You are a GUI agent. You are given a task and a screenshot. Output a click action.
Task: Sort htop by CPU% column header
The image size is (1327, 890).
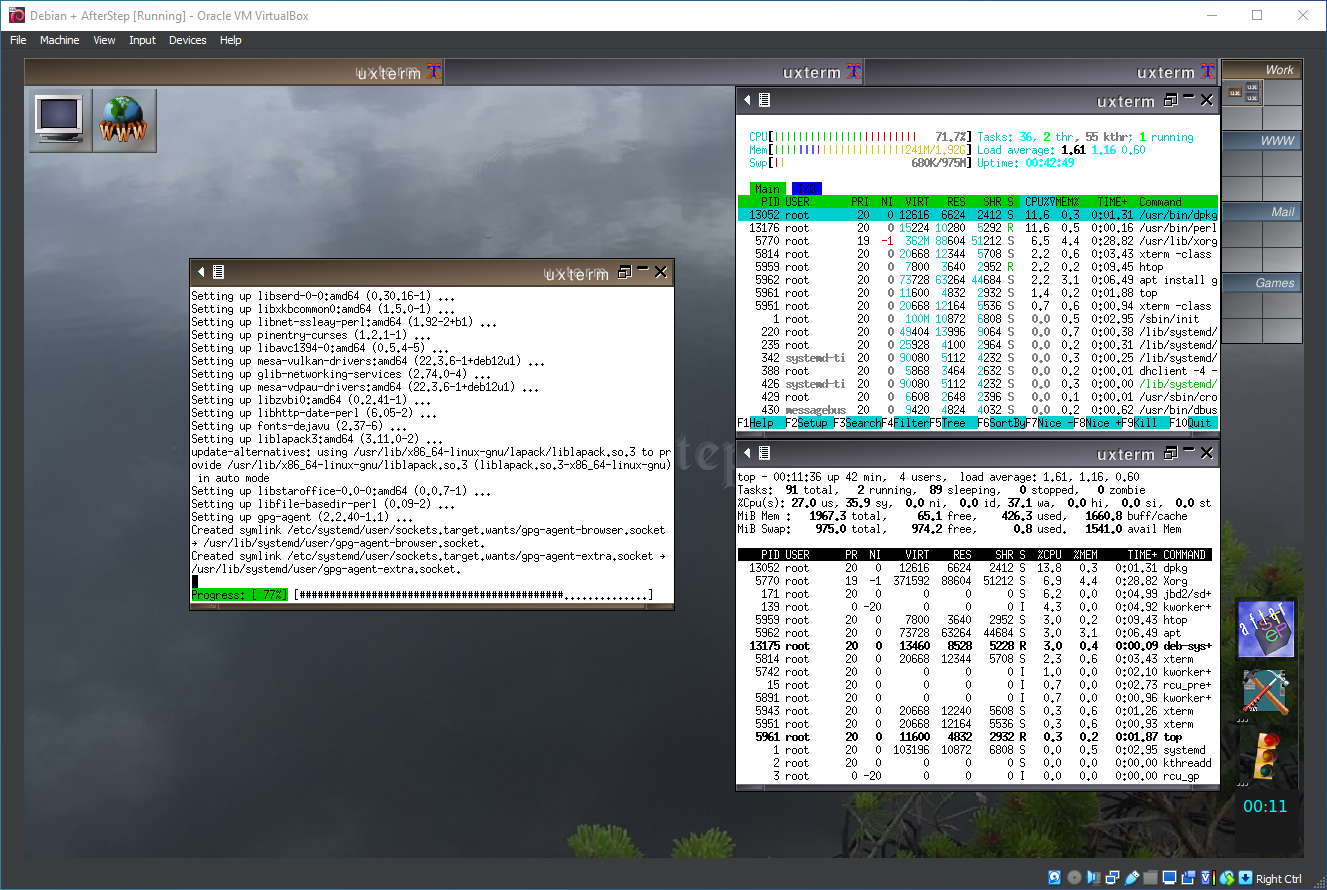click(1040, 202)
